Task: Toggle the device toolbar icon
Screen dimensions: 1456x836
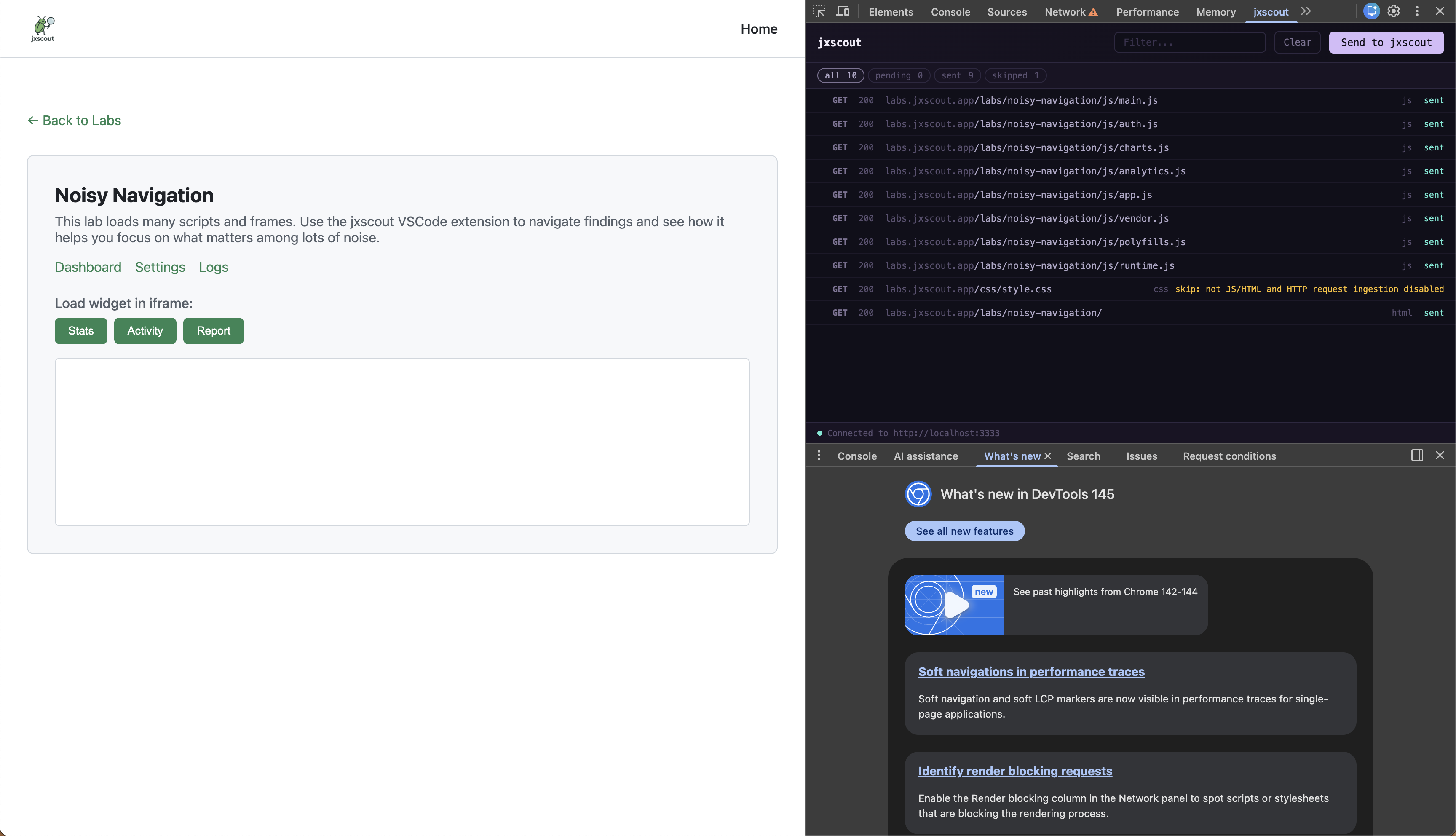Action: point(843,11)
